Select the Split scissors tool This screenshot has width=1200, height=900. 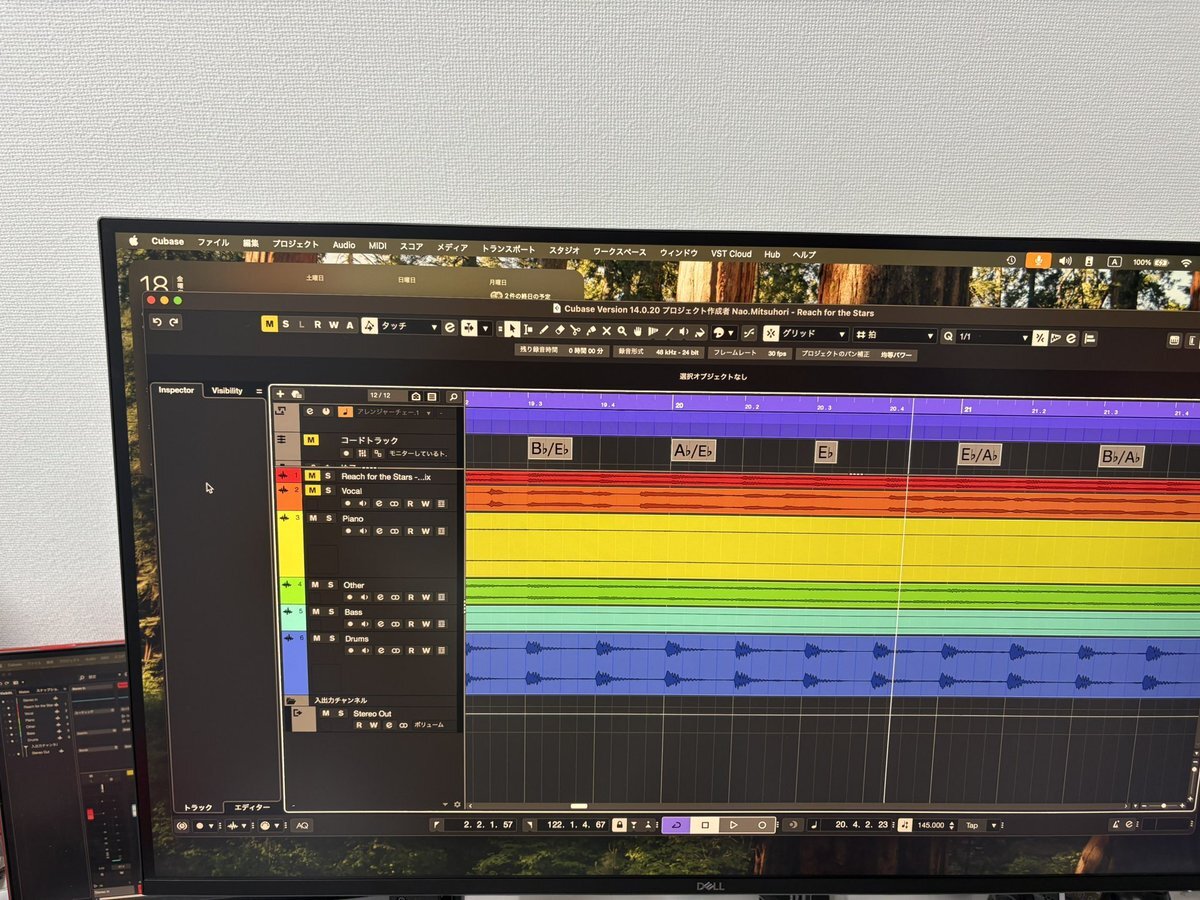click(575, 330)
